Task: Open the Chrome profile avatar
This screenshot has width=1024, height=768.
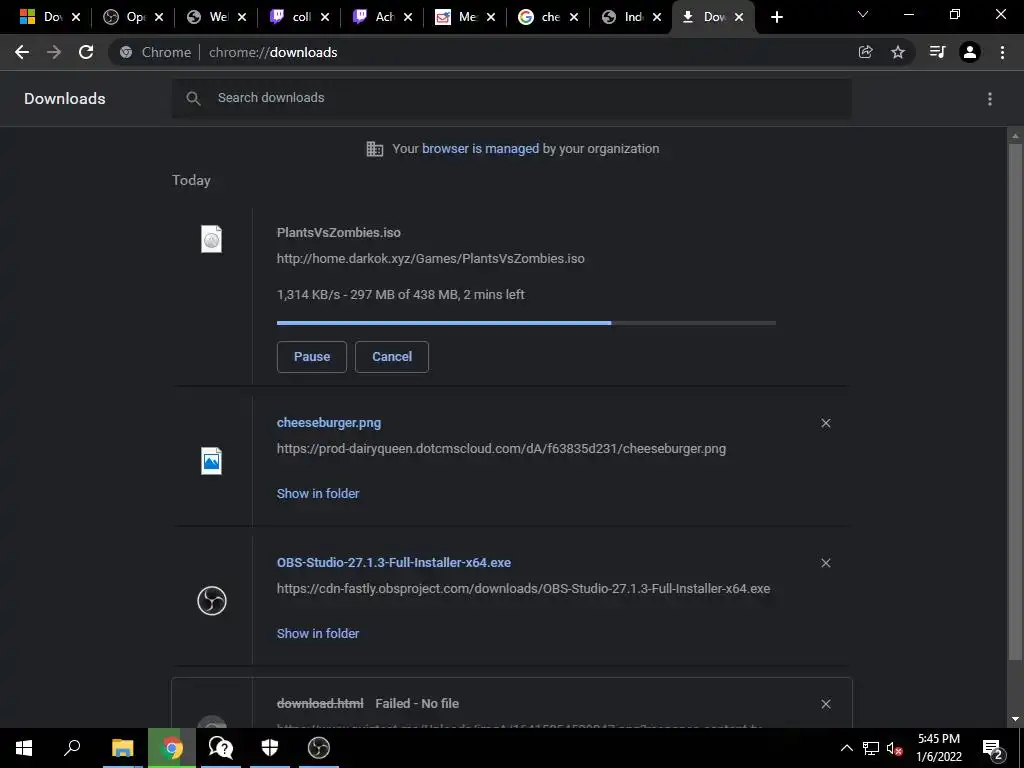Action: [970, 52]
